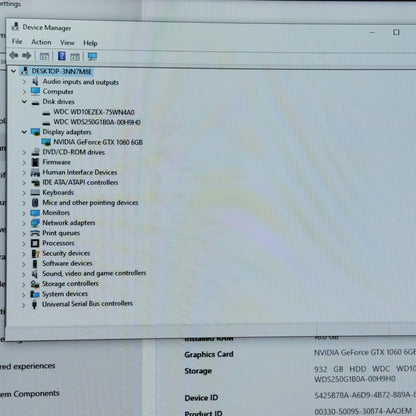The width and height of the screenshot is (416, 416).
Task: Click the Back arrow toolbar icon
Action: coord(14,55)
